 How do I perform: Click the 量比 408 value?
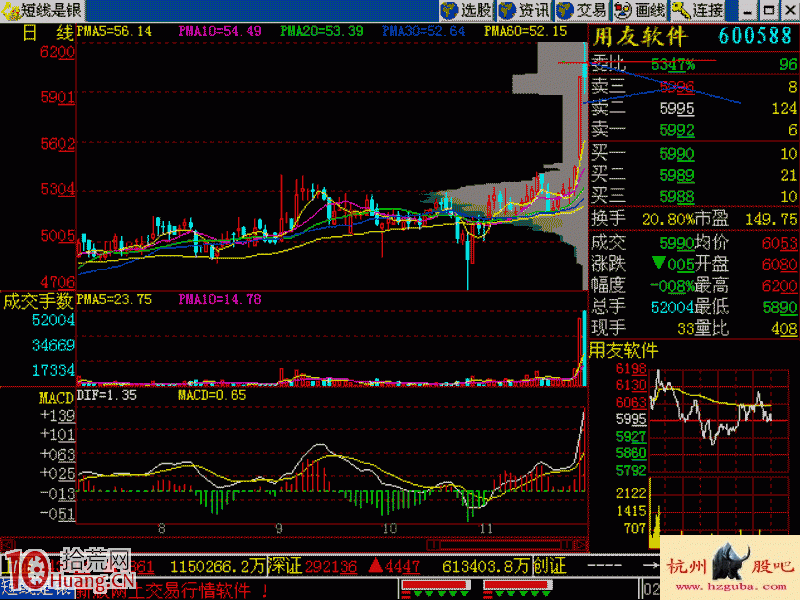(x=785, y=329)
